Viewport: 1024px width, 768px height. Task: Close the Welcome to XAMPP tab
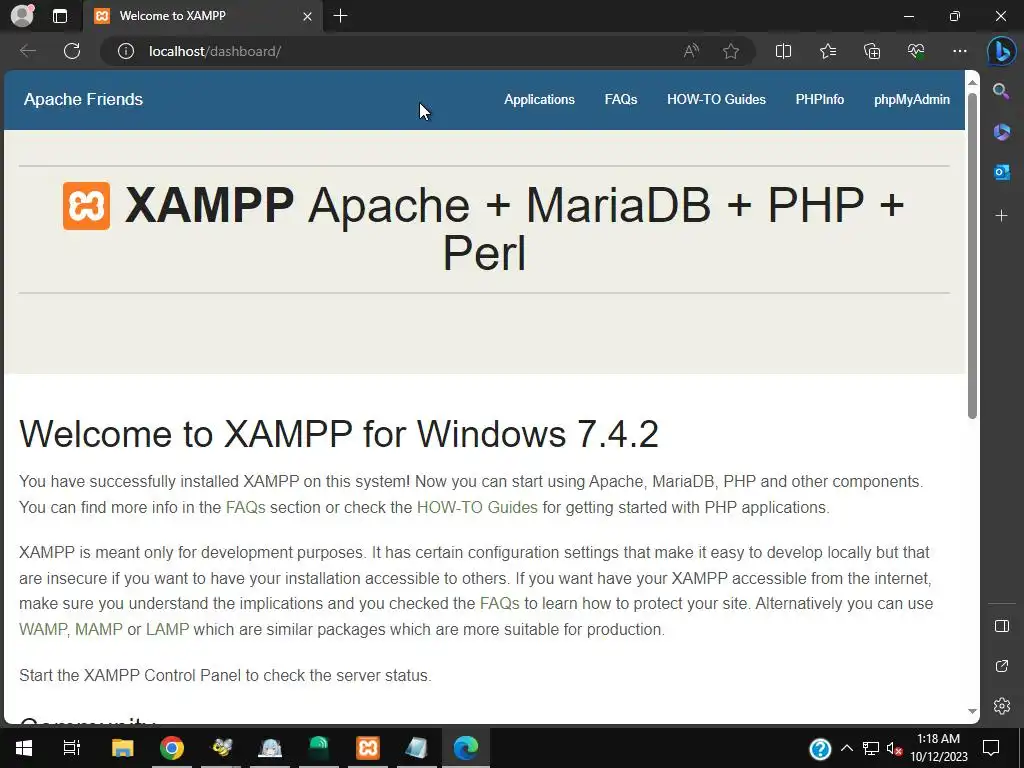pyautogui.click(x=307, y=16)
